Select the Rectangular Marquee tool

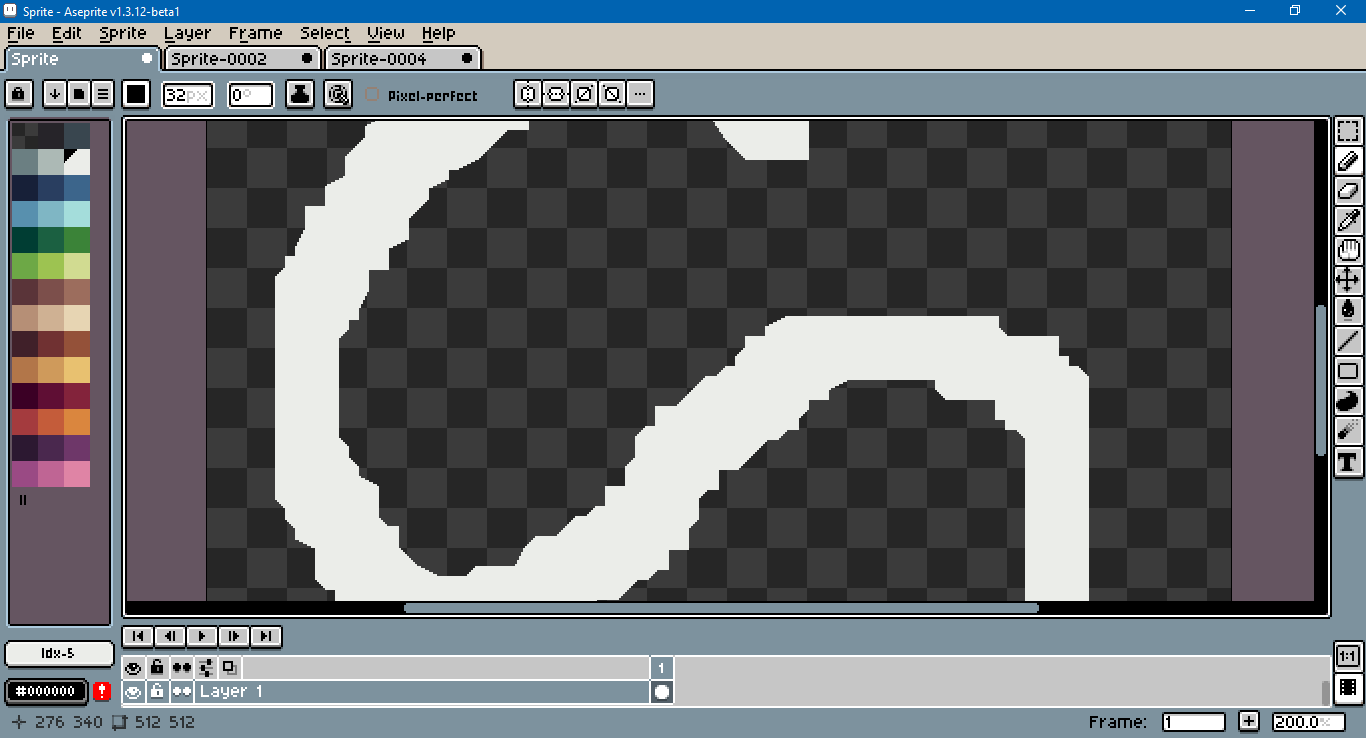1348,131
